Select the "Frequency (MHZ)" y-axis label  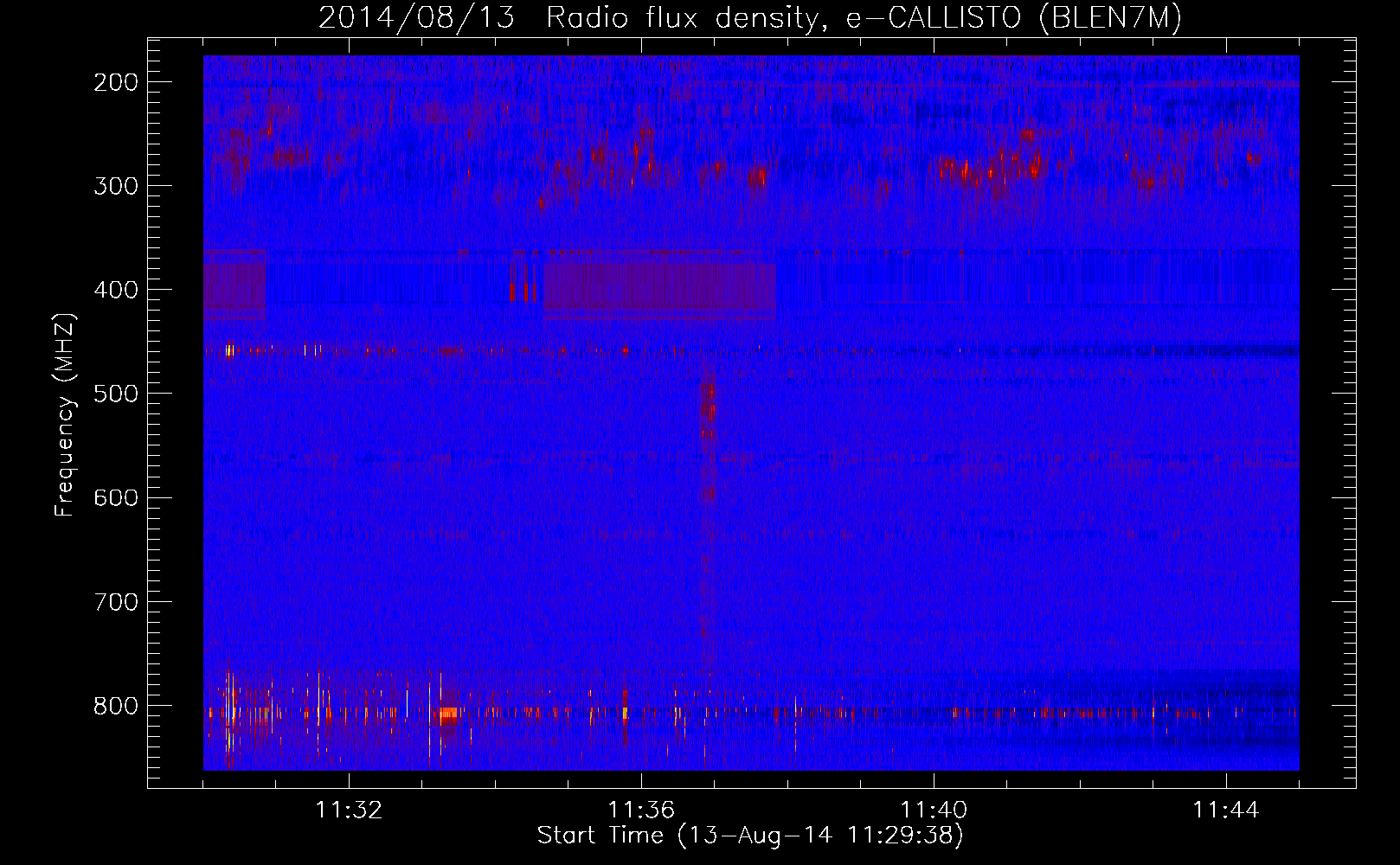click(x=65, y=414)
